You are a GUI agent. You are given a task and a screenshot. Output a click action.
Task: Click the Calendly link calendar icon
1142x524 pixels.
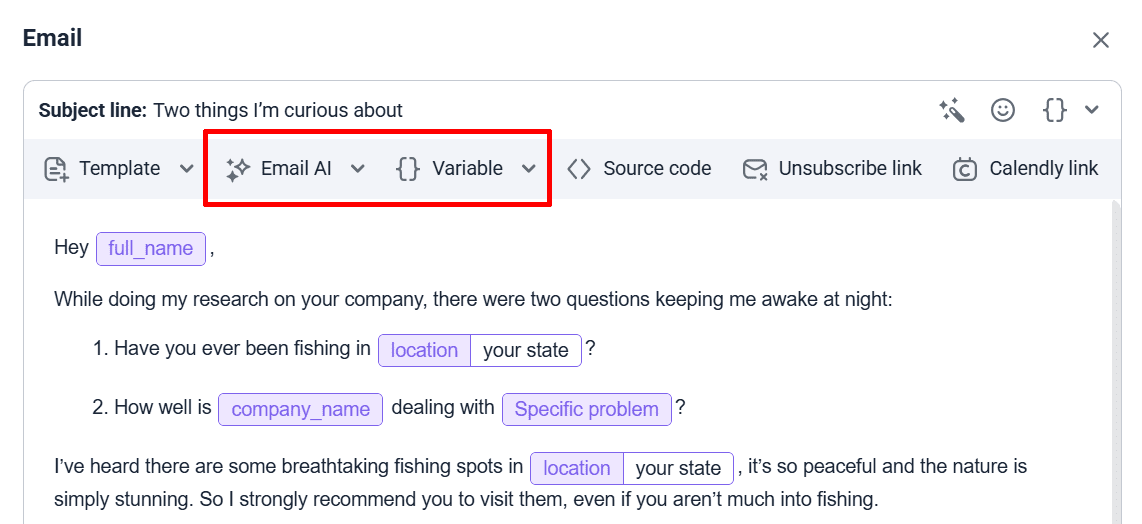tap(965, 169)
